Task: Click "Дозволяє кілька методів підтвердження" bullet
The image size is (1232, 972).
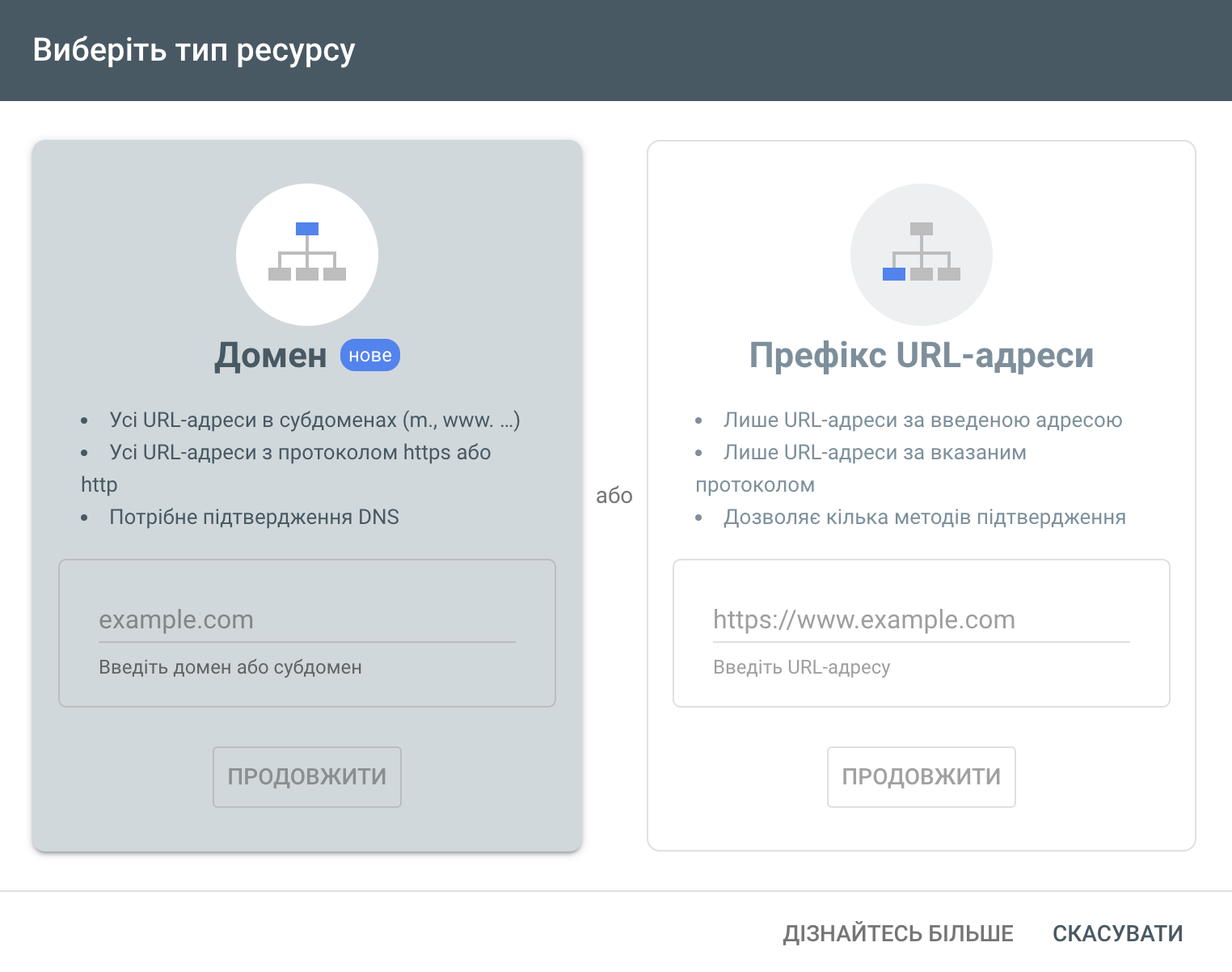Action: [924, 518]
